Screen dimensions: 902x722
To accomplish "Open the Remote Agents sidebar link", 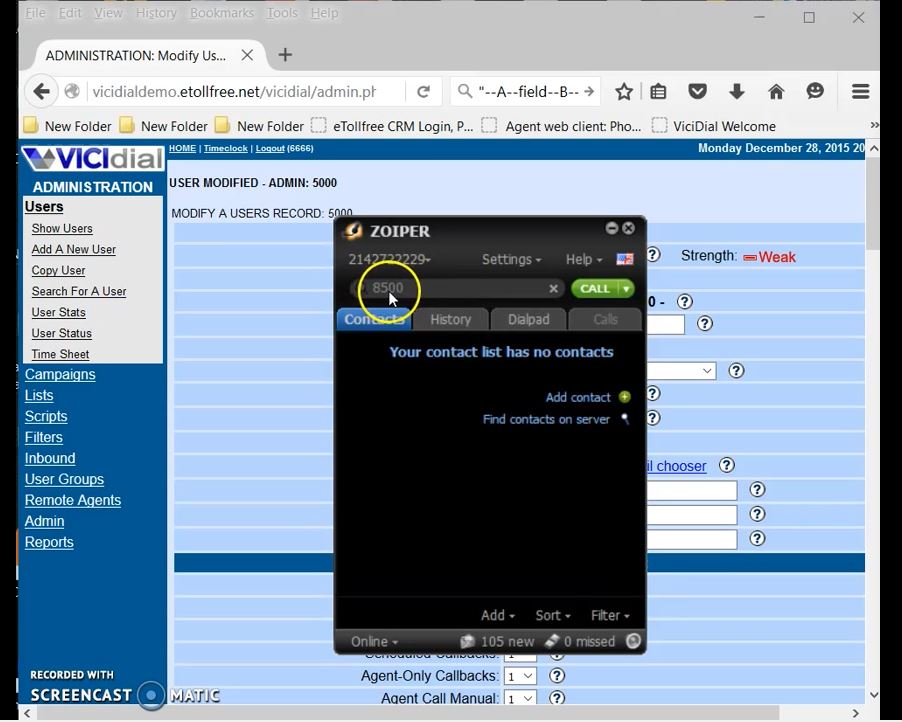I will click(72, 500).
